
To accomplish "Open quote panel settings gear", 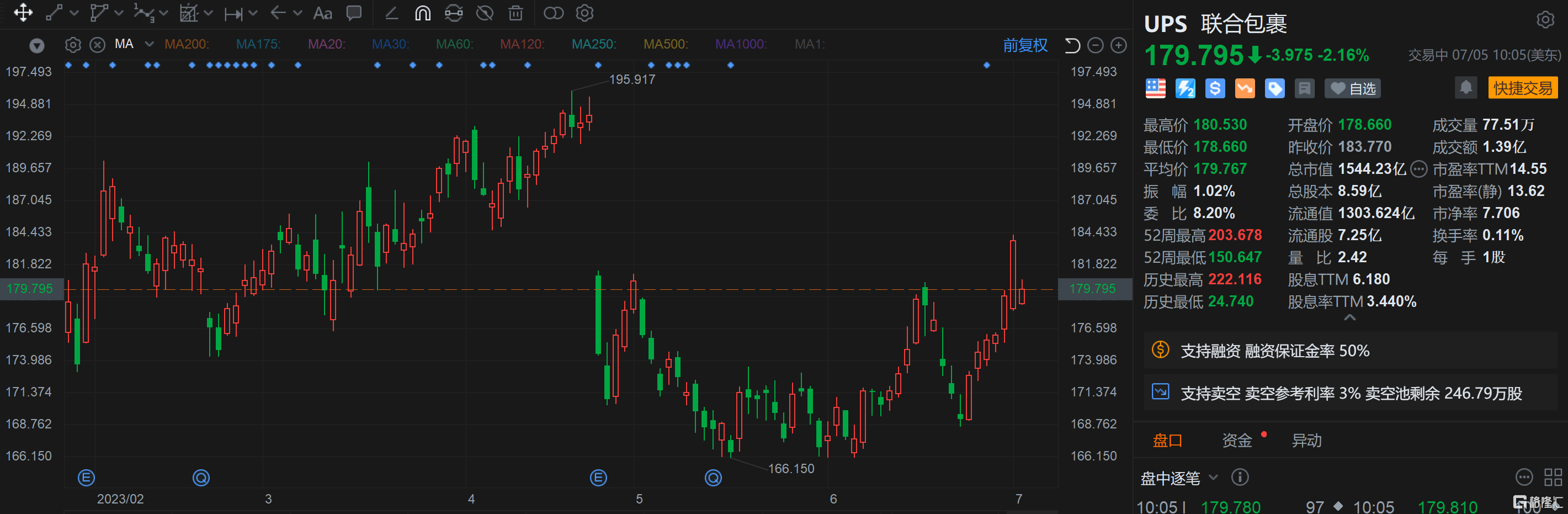I will [x=1545, y=20].
